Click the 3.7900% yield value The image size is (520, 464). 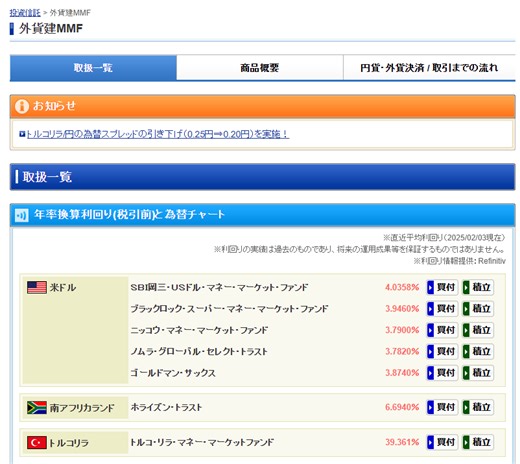point(402,330)
